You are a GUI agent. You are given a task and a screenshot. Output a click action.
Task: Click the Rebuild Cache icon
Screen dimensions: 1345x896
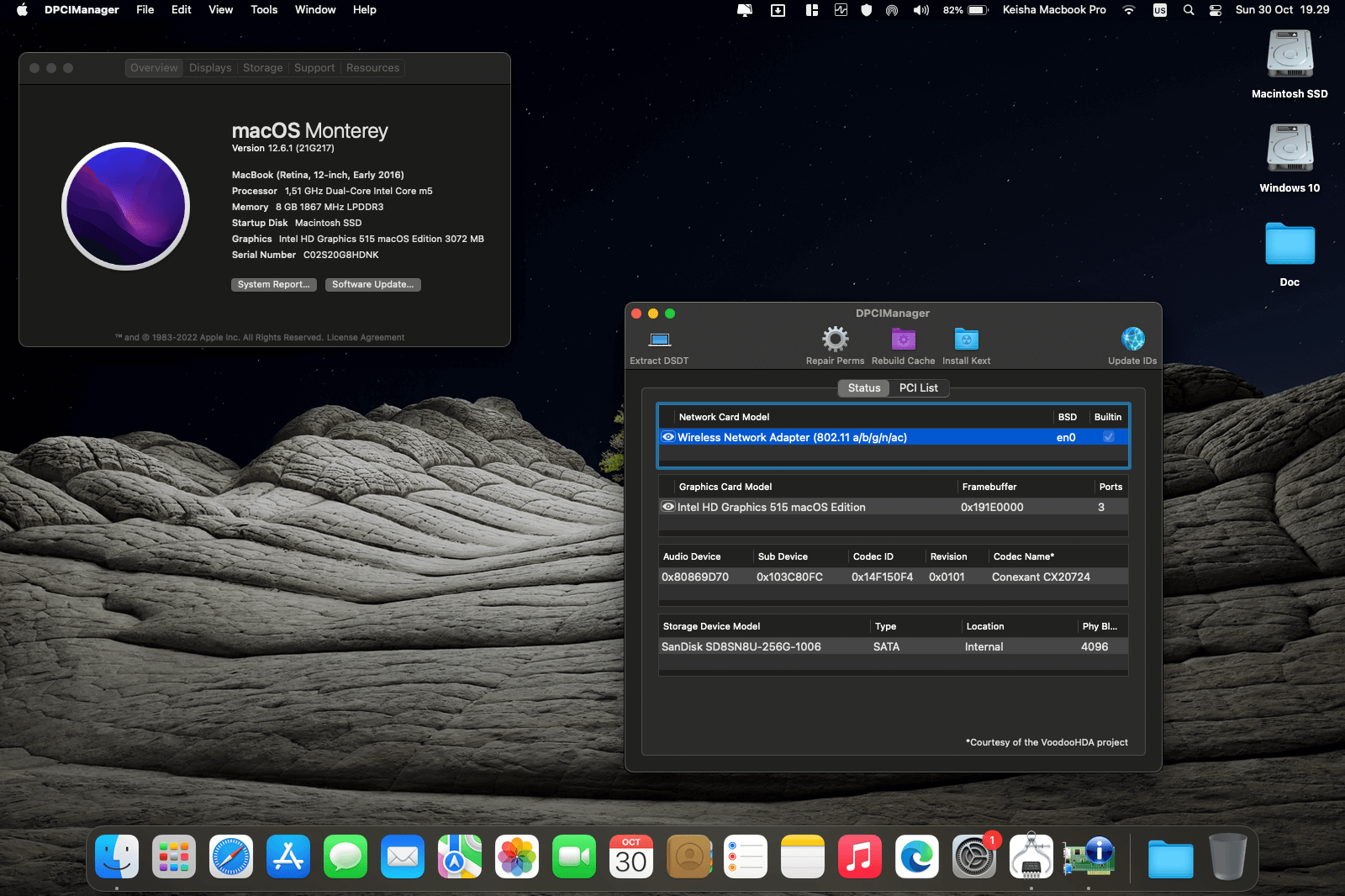(903, 340)
